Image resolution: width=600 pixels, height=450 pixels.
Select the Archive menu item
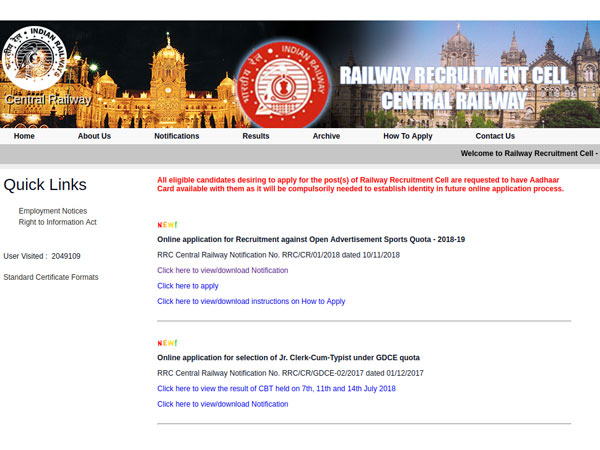pos(326,136)
